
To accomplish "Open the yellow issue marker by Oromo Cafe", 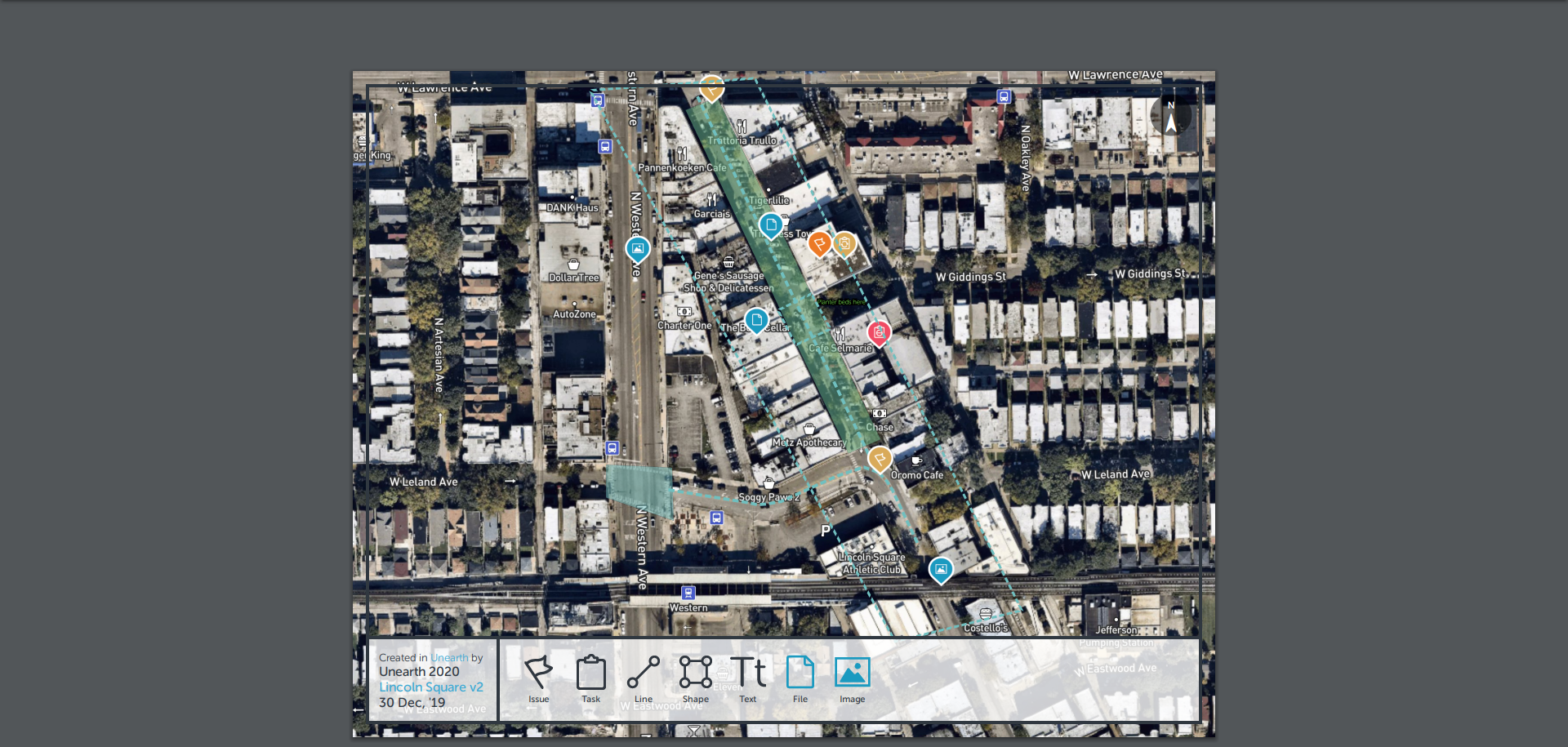I will click(880, 459).
